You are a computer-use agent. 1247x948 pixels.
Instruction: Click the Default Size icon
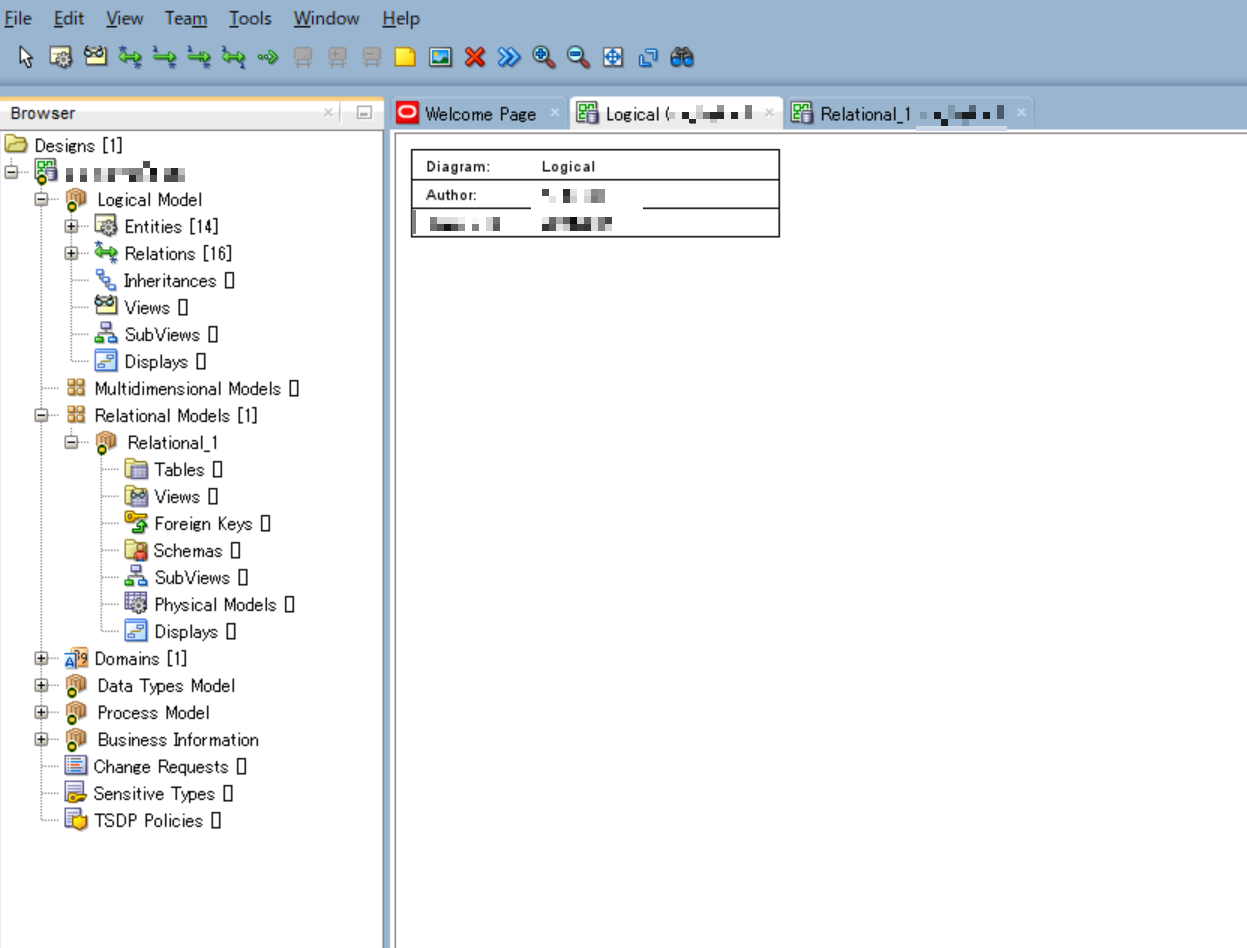tap(648, 57)
